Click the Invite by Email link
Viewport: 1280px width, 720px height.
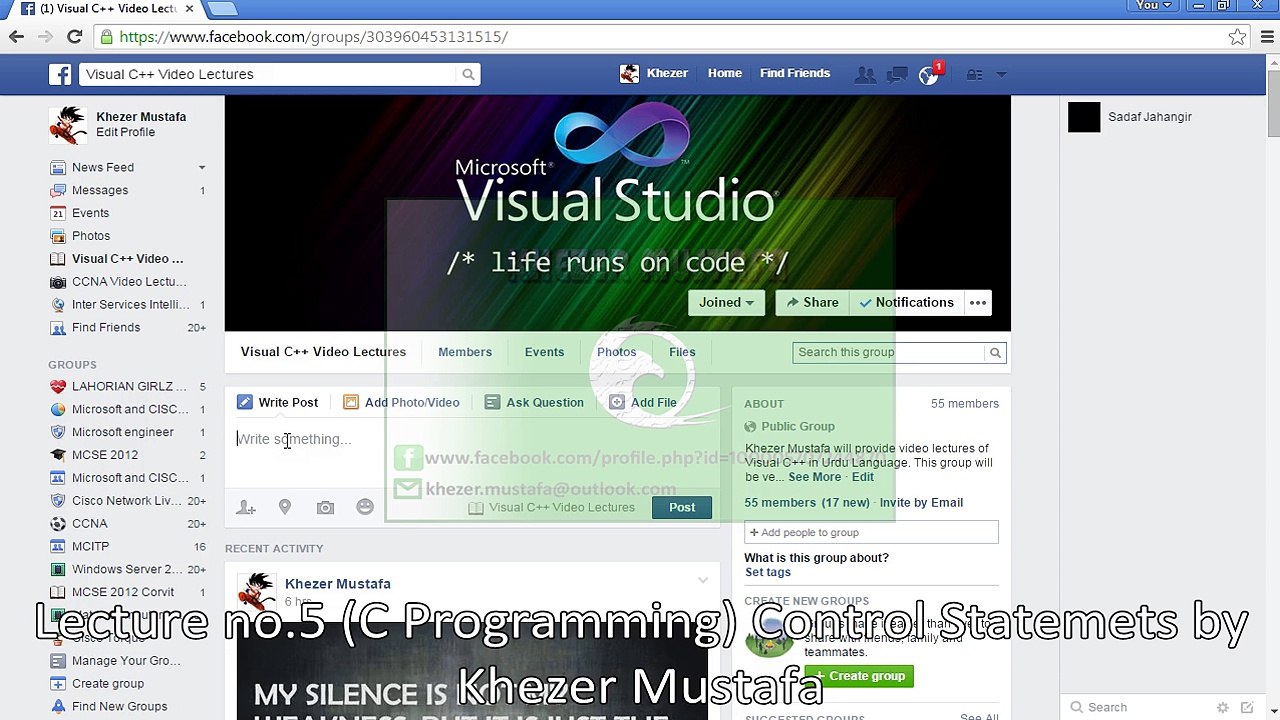pos(921,503)
